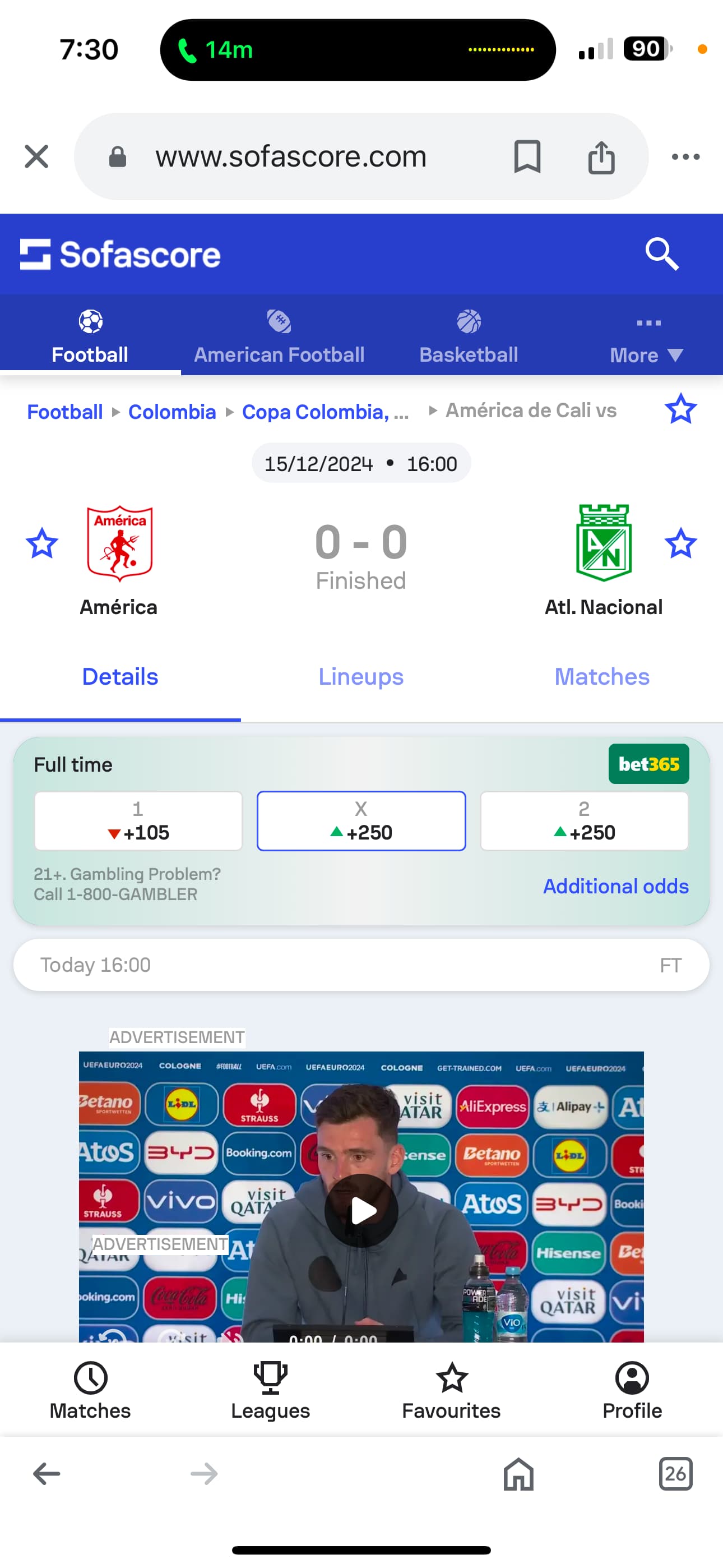This screenshot has height=1568, width=723.
Task: Navigate back in browser
Action: [47, 1474]
